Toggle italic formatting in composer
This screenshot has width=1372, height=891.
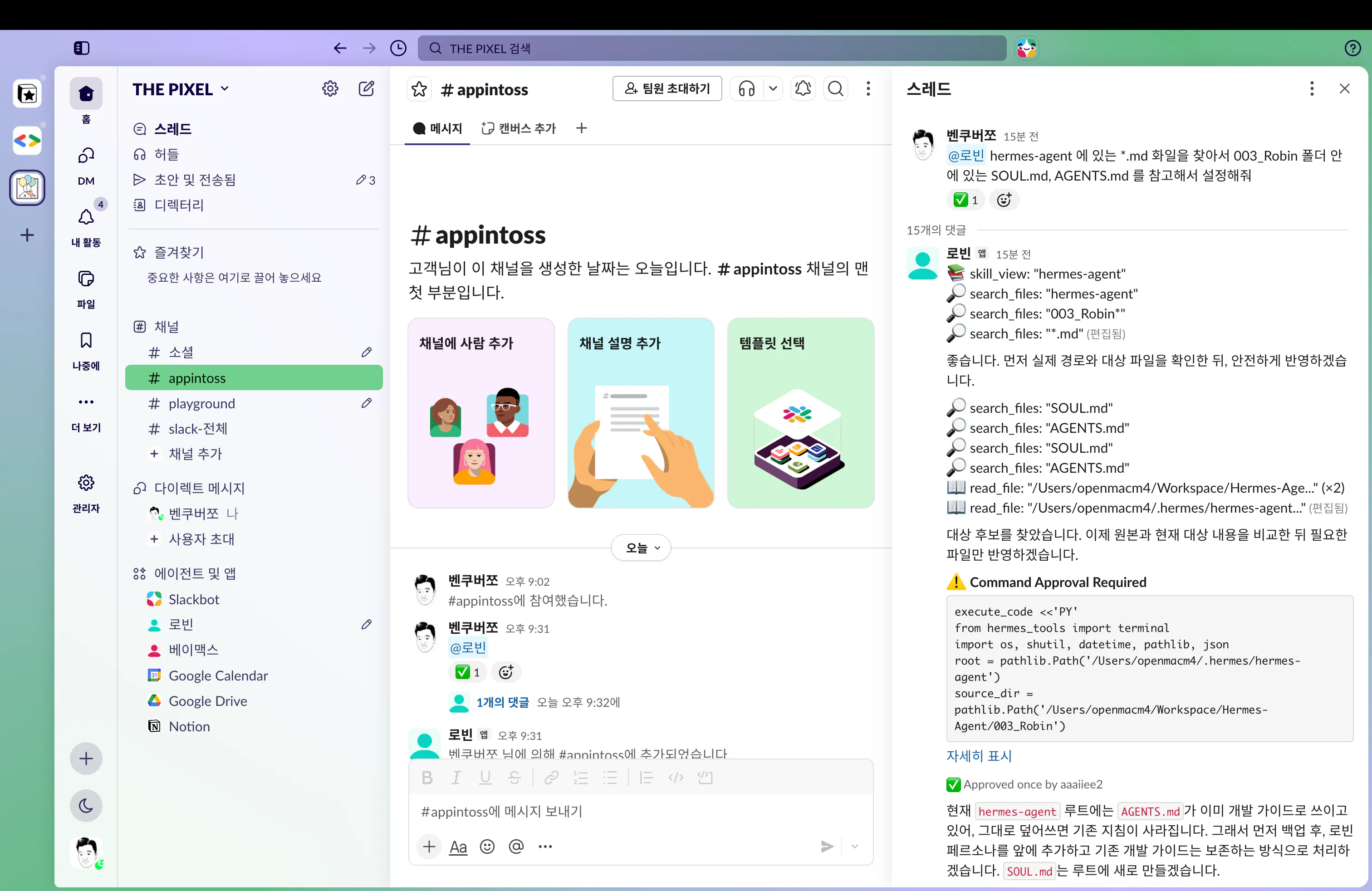[x=456, y=778]
